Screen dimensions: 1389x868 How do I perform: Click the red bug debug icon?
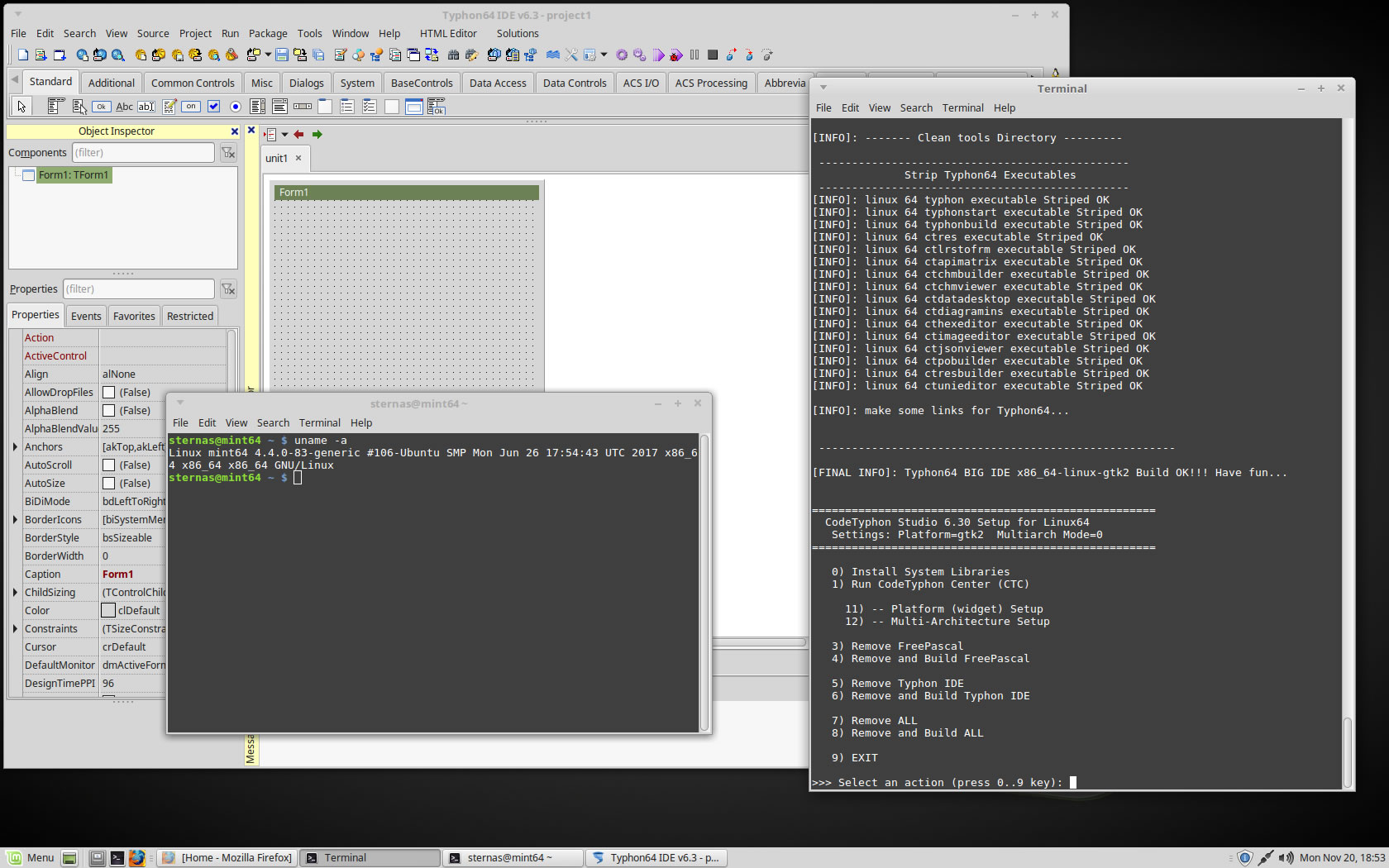676,55
